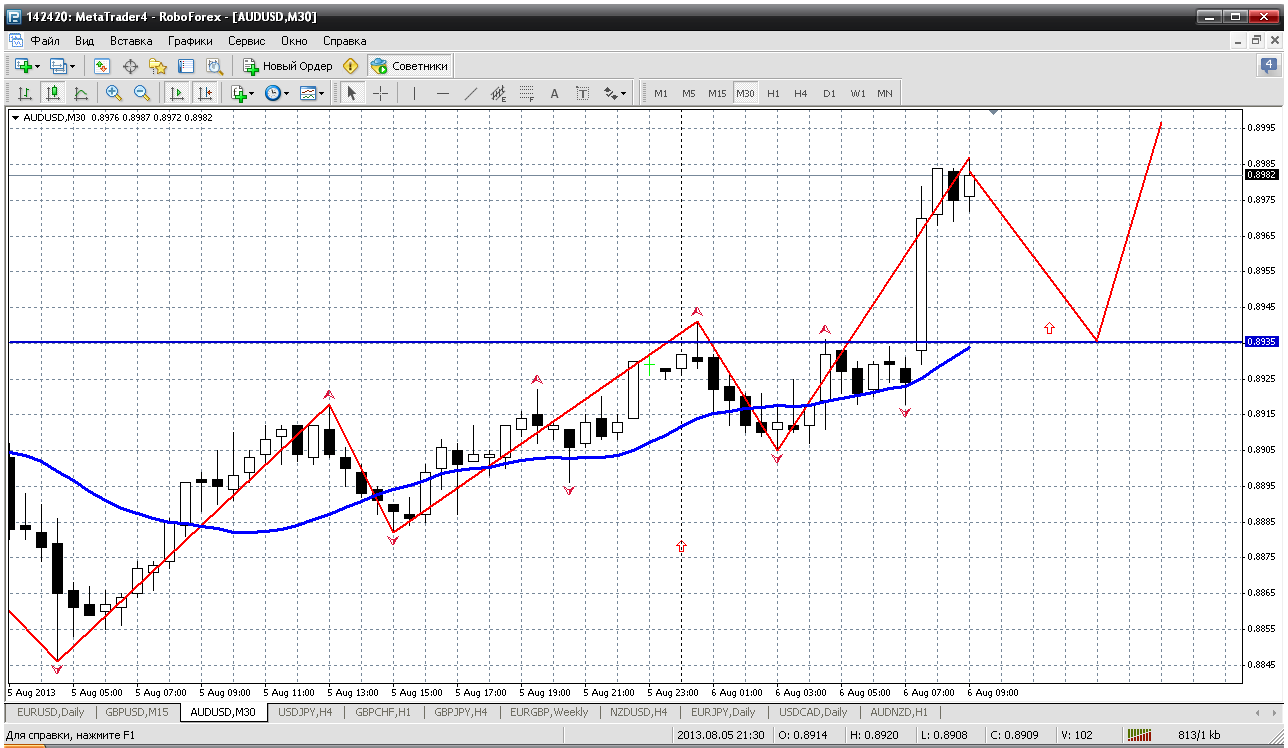Switch chart to candlesticks
This screenshot has height=748, width=1288.
pos(53,93)
